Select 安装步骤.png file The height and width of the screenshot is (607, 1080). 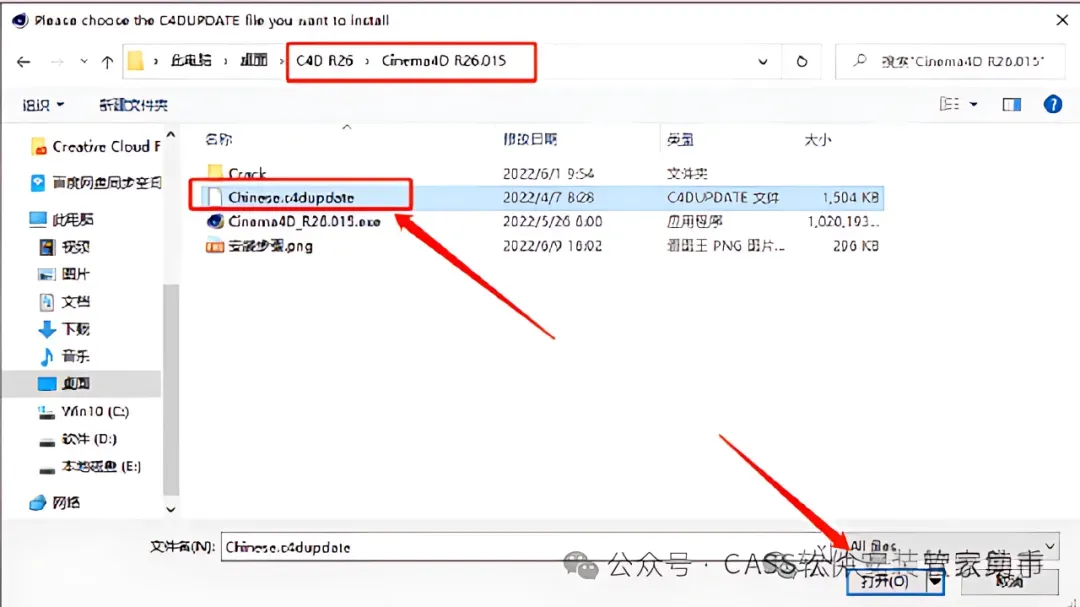(270, 246)
